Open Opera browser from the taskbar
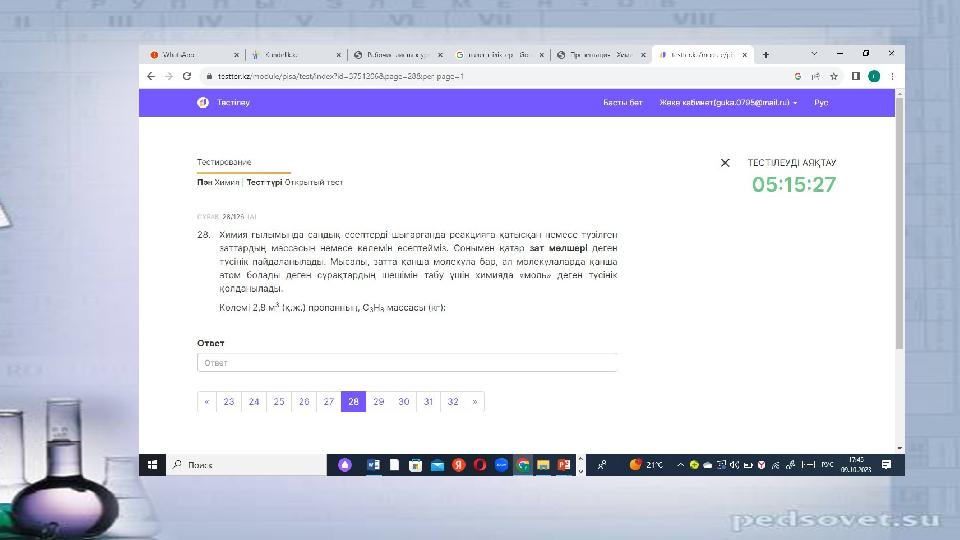The height and width of the screenshot is (540, 960). (x=480, y=465)
